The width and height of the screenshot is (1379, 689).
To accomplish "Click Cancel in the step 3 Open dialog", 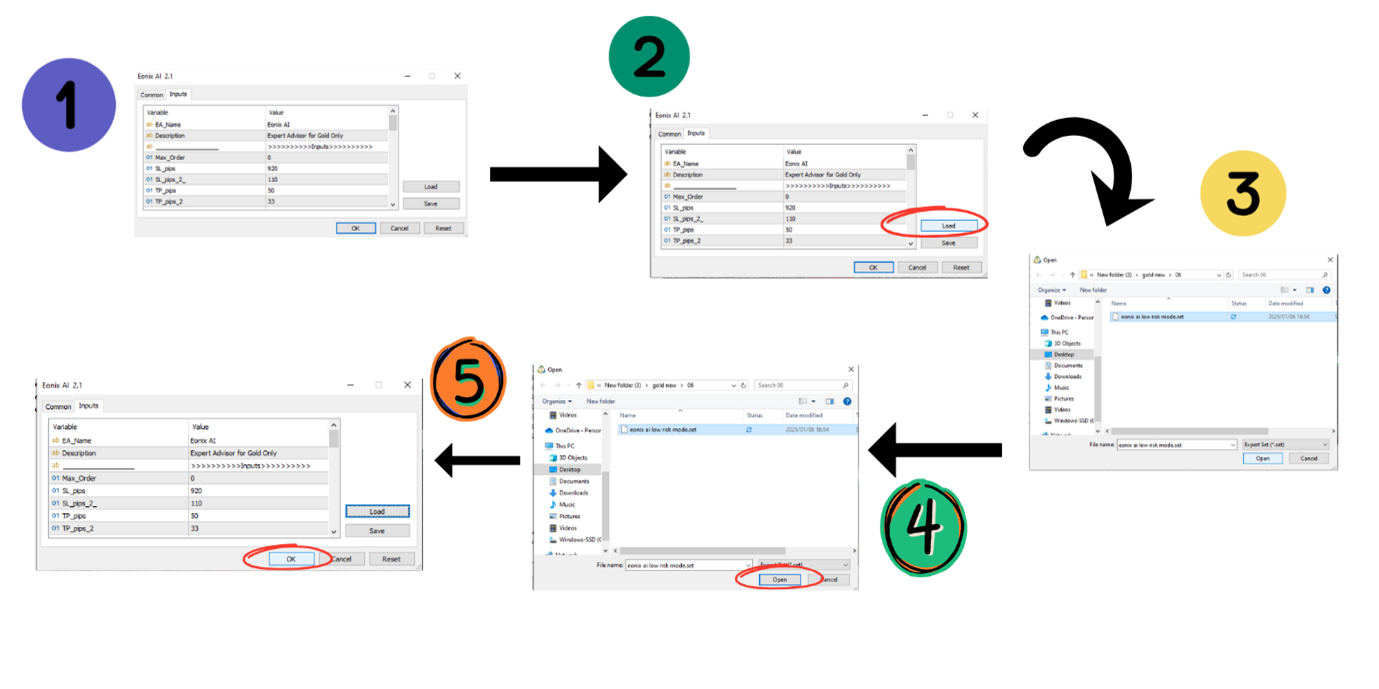I will click(x=1309, y=458).
